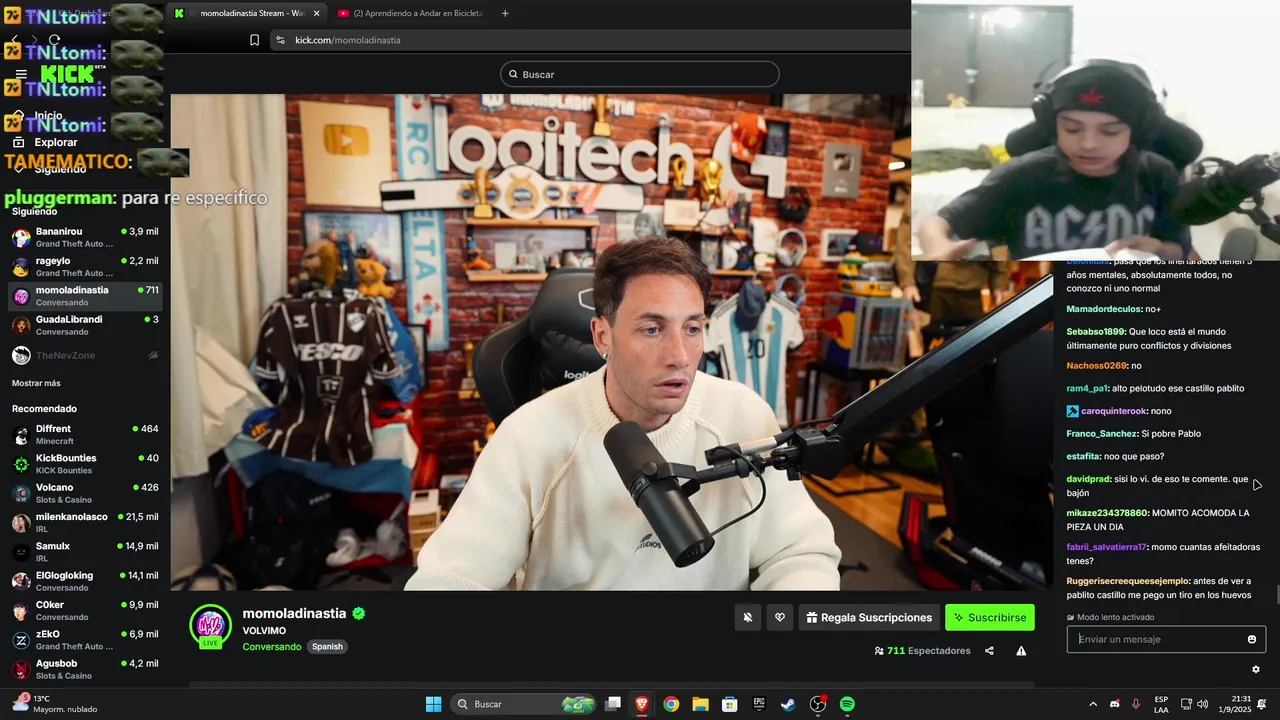Open Steam from taskbar
Screen dimensions: 1280x720
coord(788,704)
